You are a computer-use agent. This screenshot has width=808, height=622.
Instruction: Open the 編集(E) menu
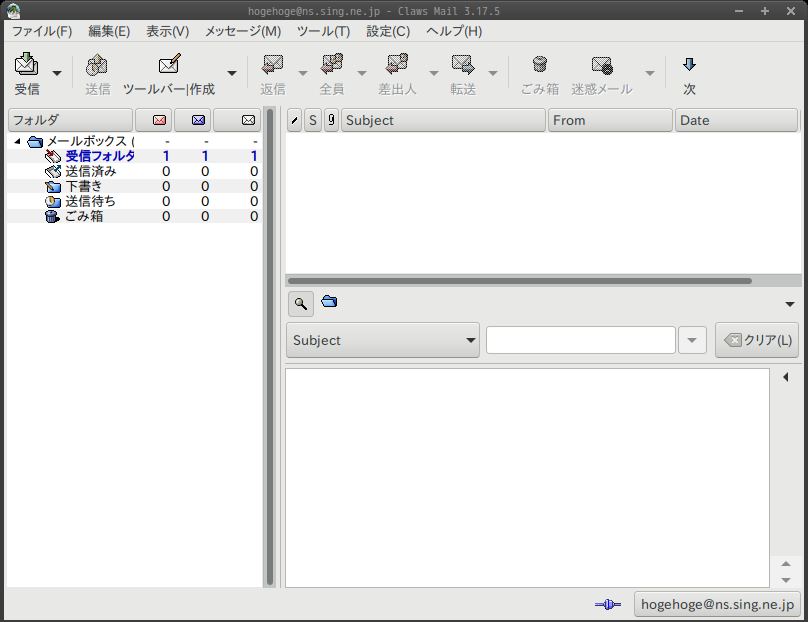(x=109, y=31)
